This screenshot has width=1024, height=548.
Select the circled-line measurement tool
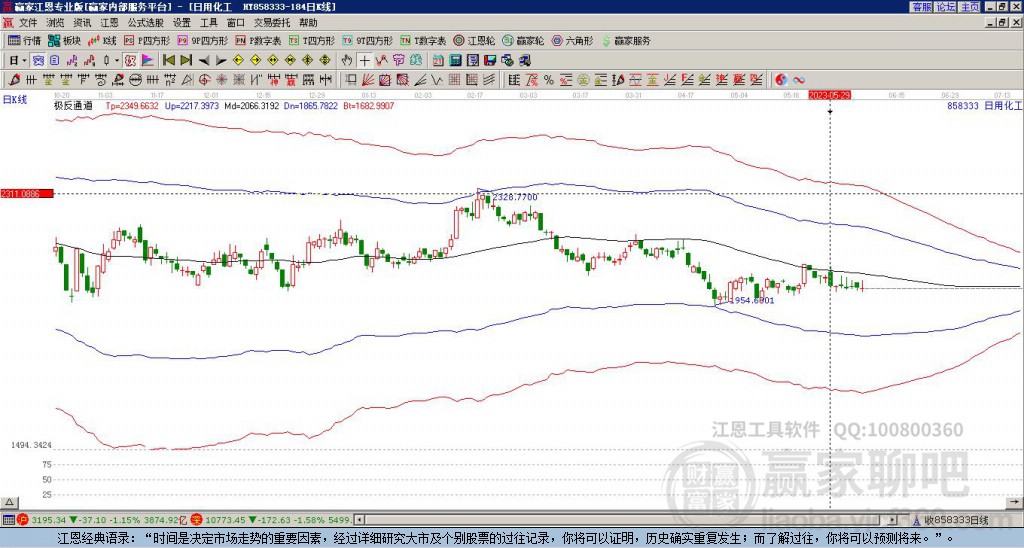tap(134, 80)
